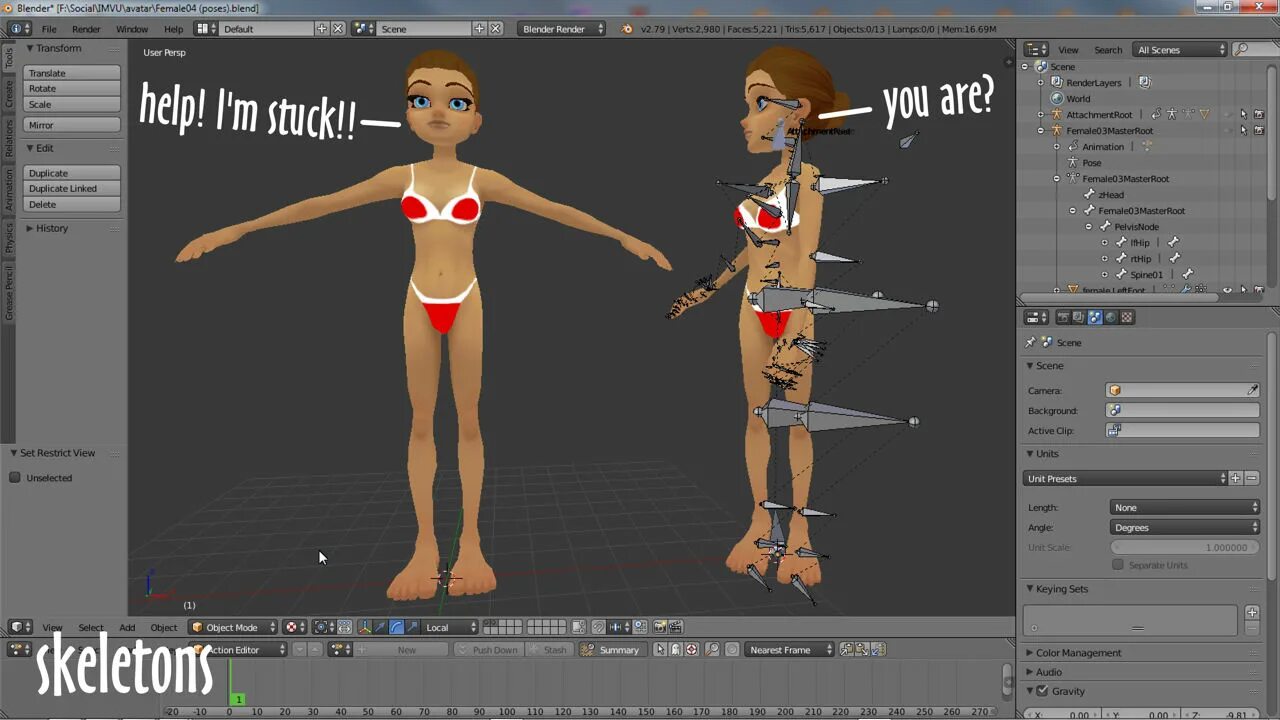Click the Active Clip input field
The image size is (1280, 720).
(1182, 430)
